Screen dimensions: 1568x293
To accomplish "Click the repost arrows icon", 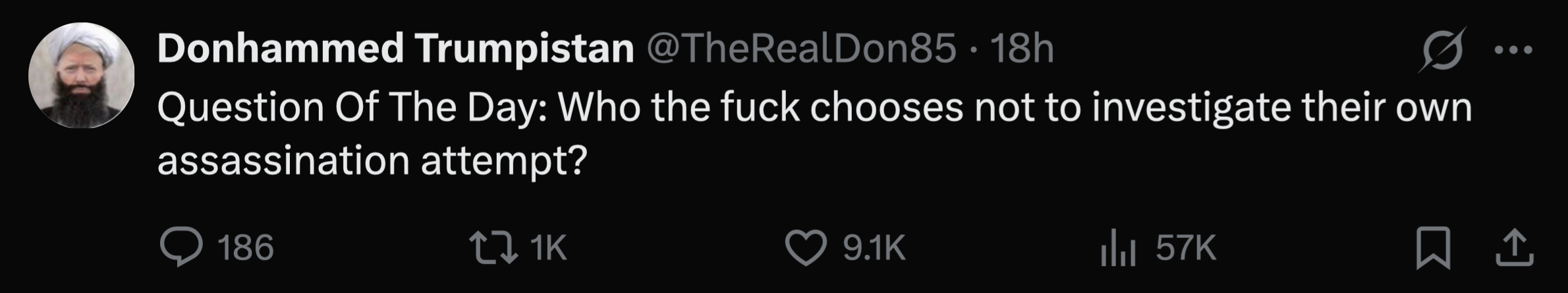I will (x=493, y=247).
